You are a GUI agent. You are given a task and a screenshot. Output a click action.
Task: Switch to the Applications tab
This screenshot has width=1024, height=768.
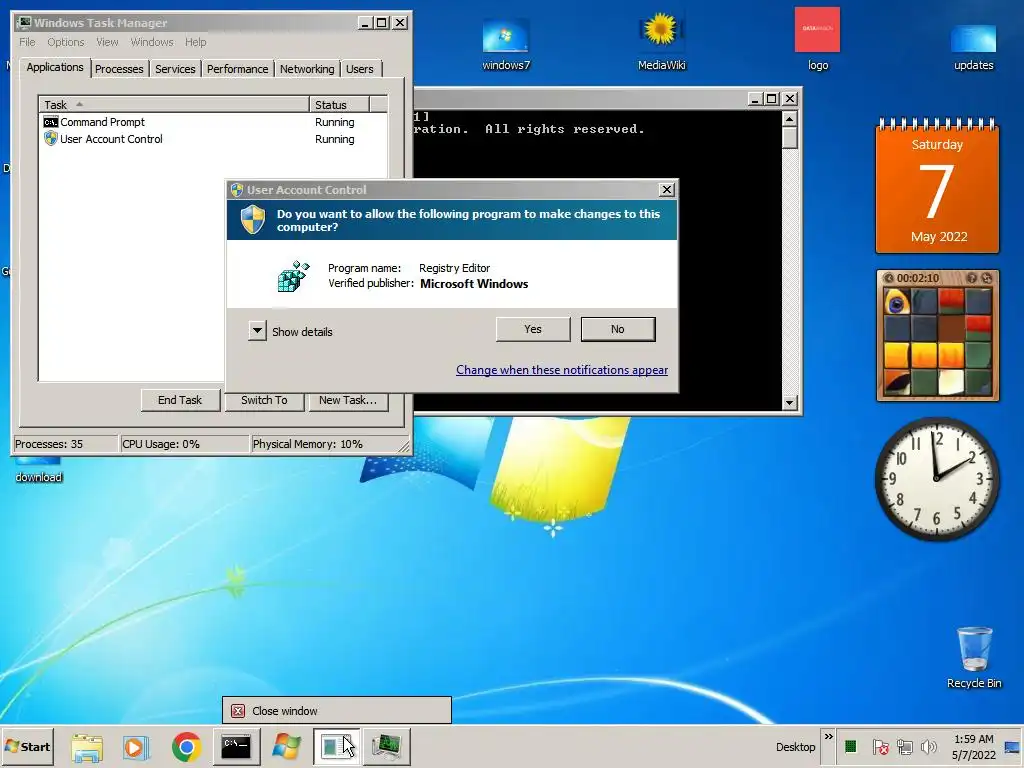55,67
